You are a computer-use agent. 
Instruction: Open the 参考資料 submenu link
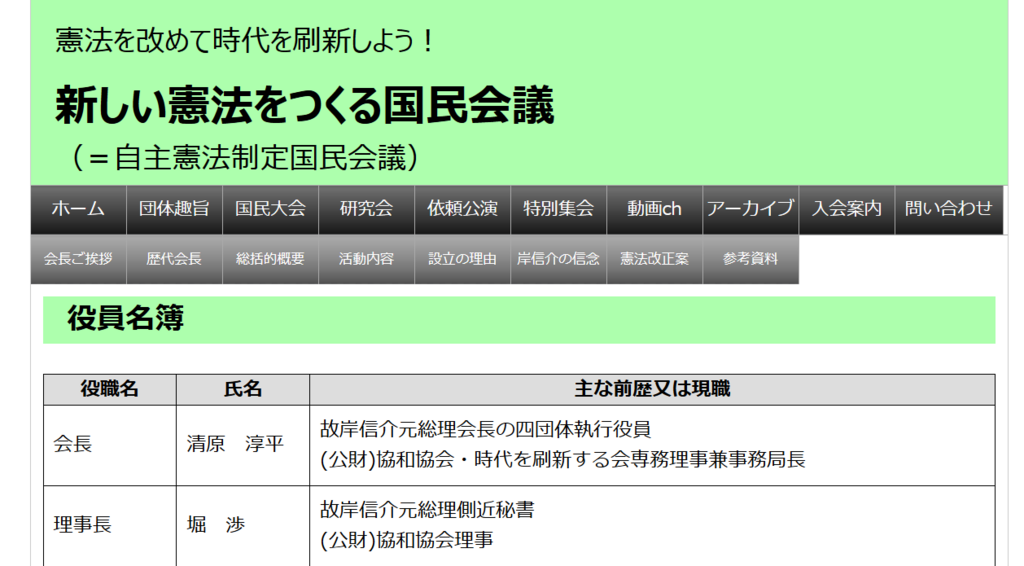click(x=750, y=259)
